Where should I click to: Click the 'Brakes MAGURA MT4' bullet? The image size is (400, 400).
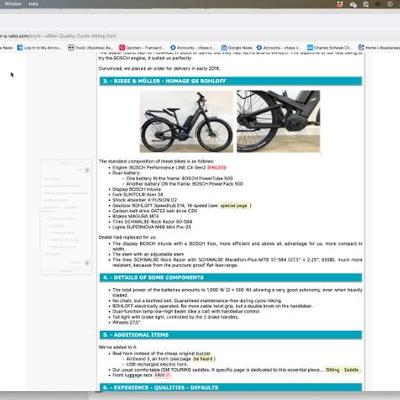tap(136, 216)
